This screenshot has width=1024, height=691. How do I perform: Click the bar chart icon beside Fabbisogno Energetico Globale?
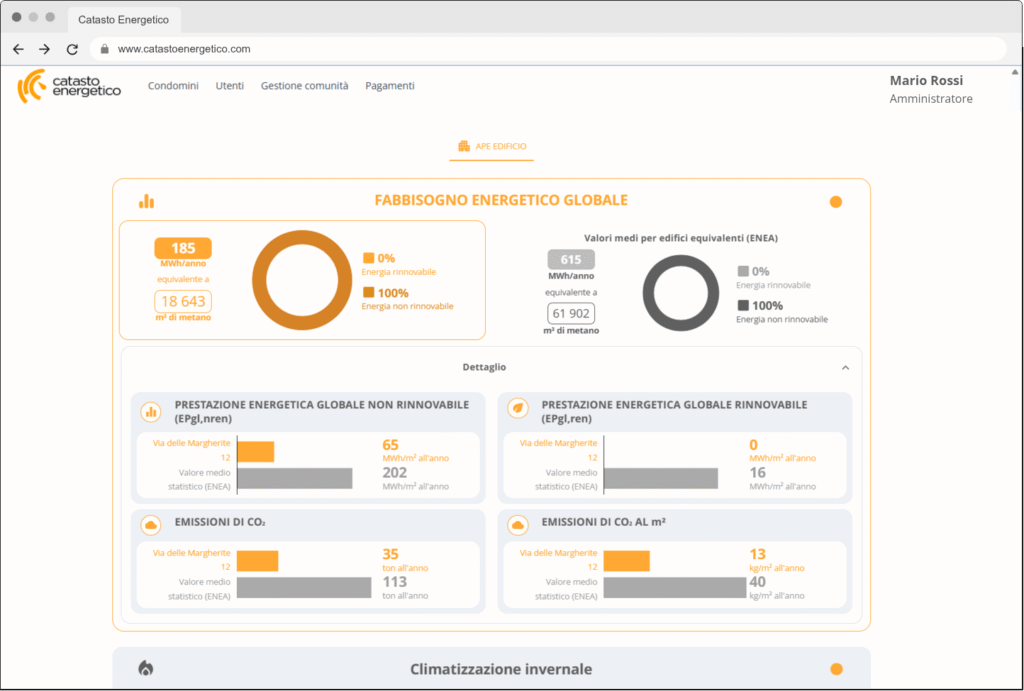(147, 201)
